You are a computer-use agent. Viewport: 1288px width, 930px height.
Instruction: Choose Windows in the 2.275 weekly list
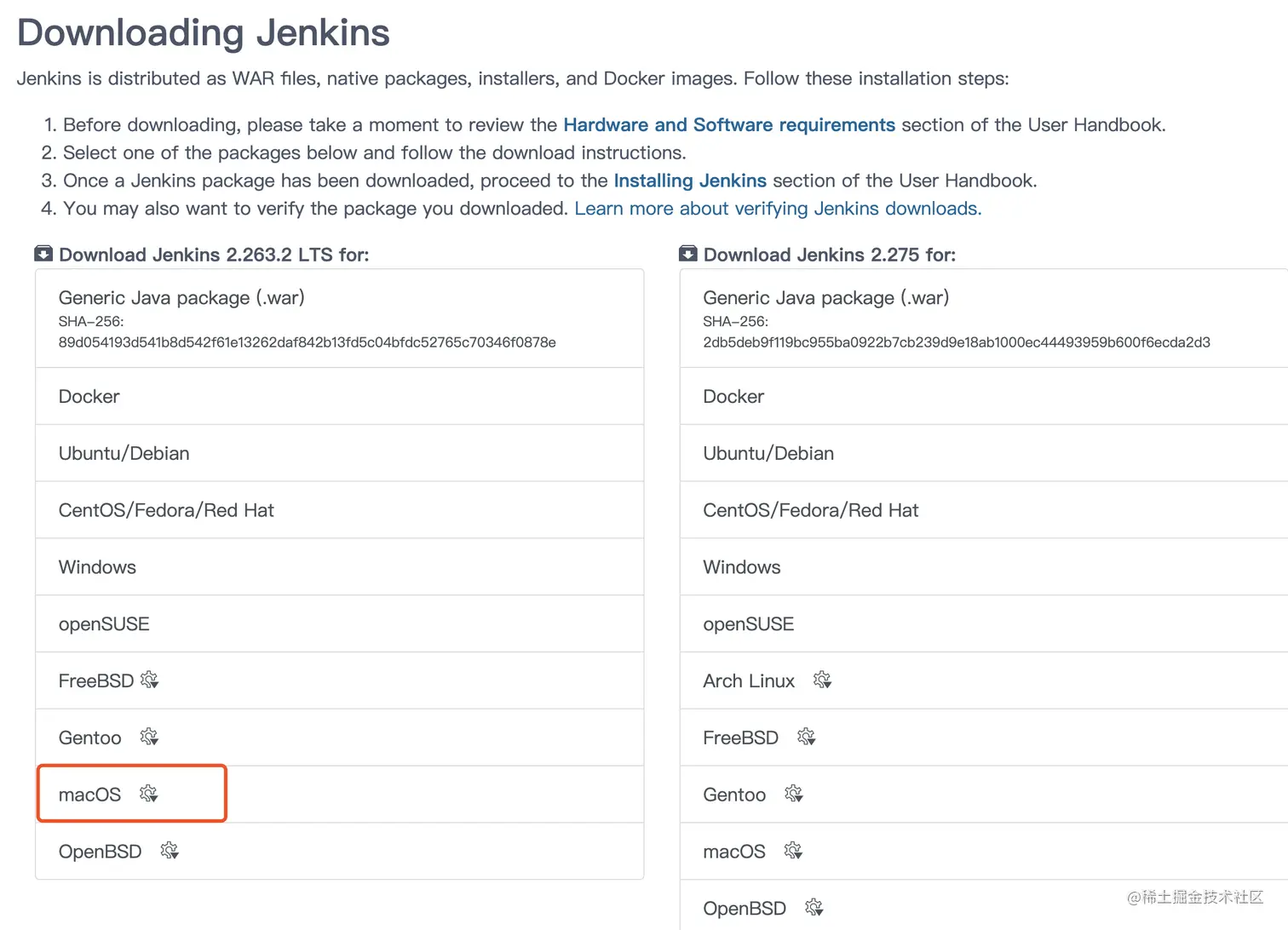tap(984, 567)
